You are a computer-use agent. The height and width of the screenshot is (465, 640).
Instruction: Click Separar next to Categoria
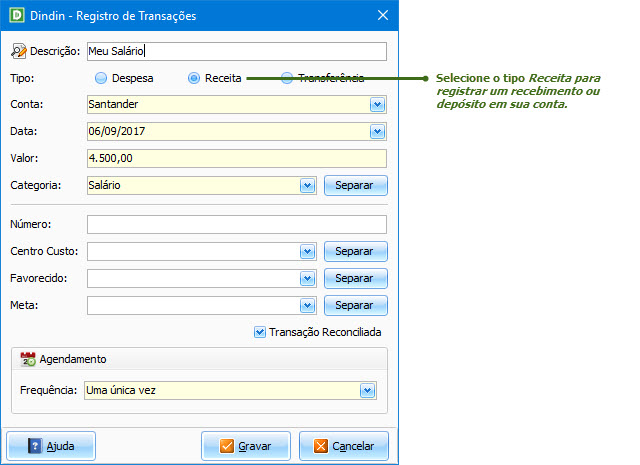click(356, 185)
